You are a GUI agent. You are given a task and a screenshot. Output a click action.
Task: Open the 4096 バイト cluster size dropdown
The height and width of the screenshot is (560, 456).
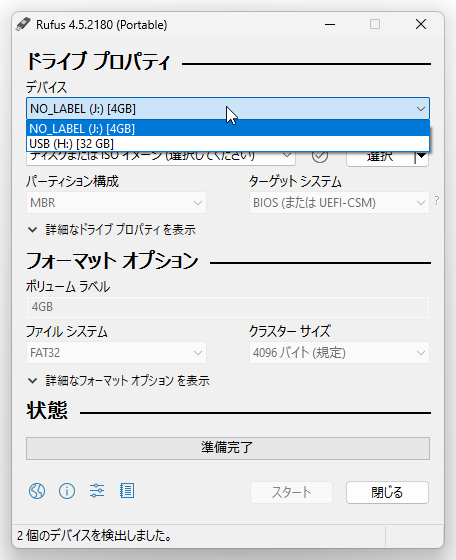339,353
